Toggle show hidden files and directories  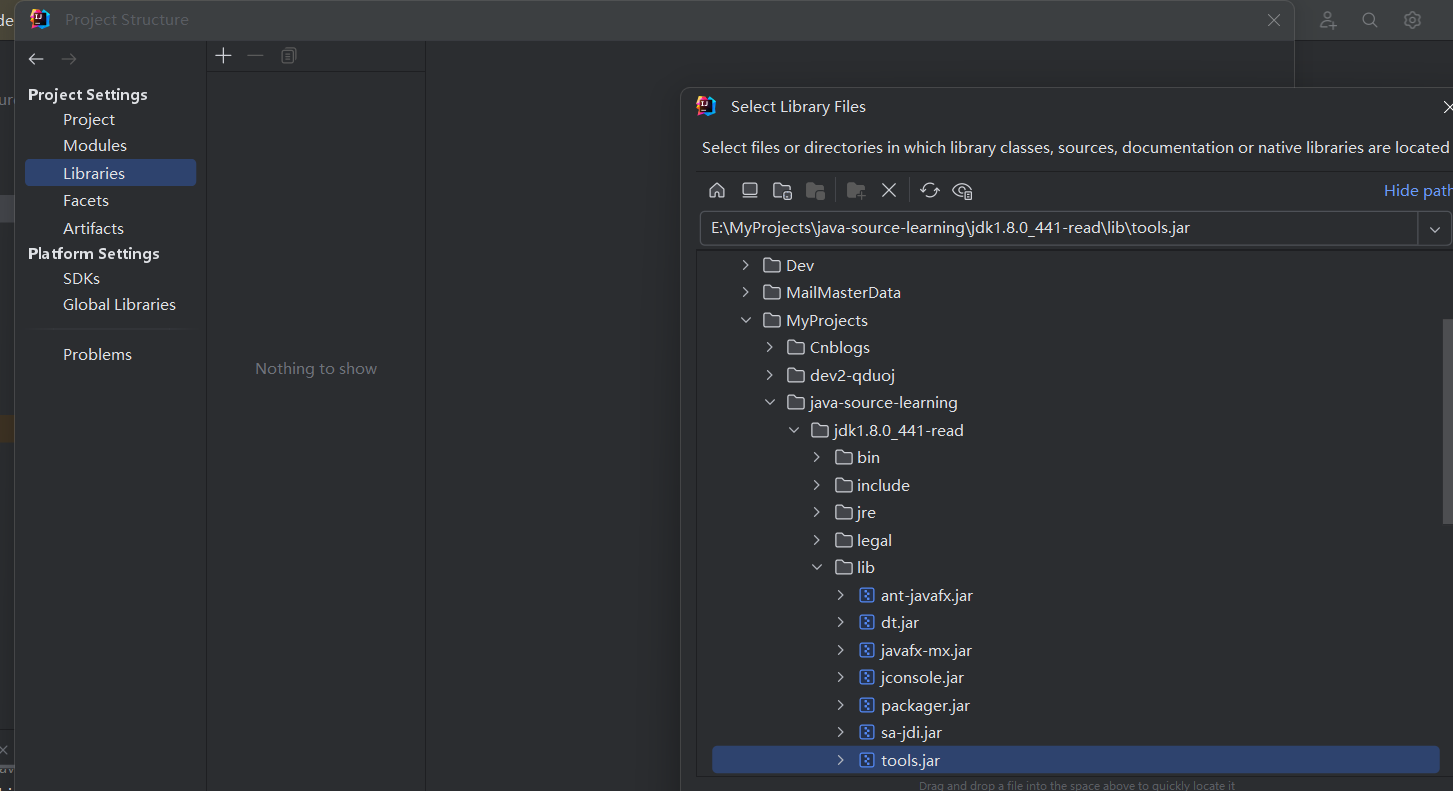click(963, 190)
